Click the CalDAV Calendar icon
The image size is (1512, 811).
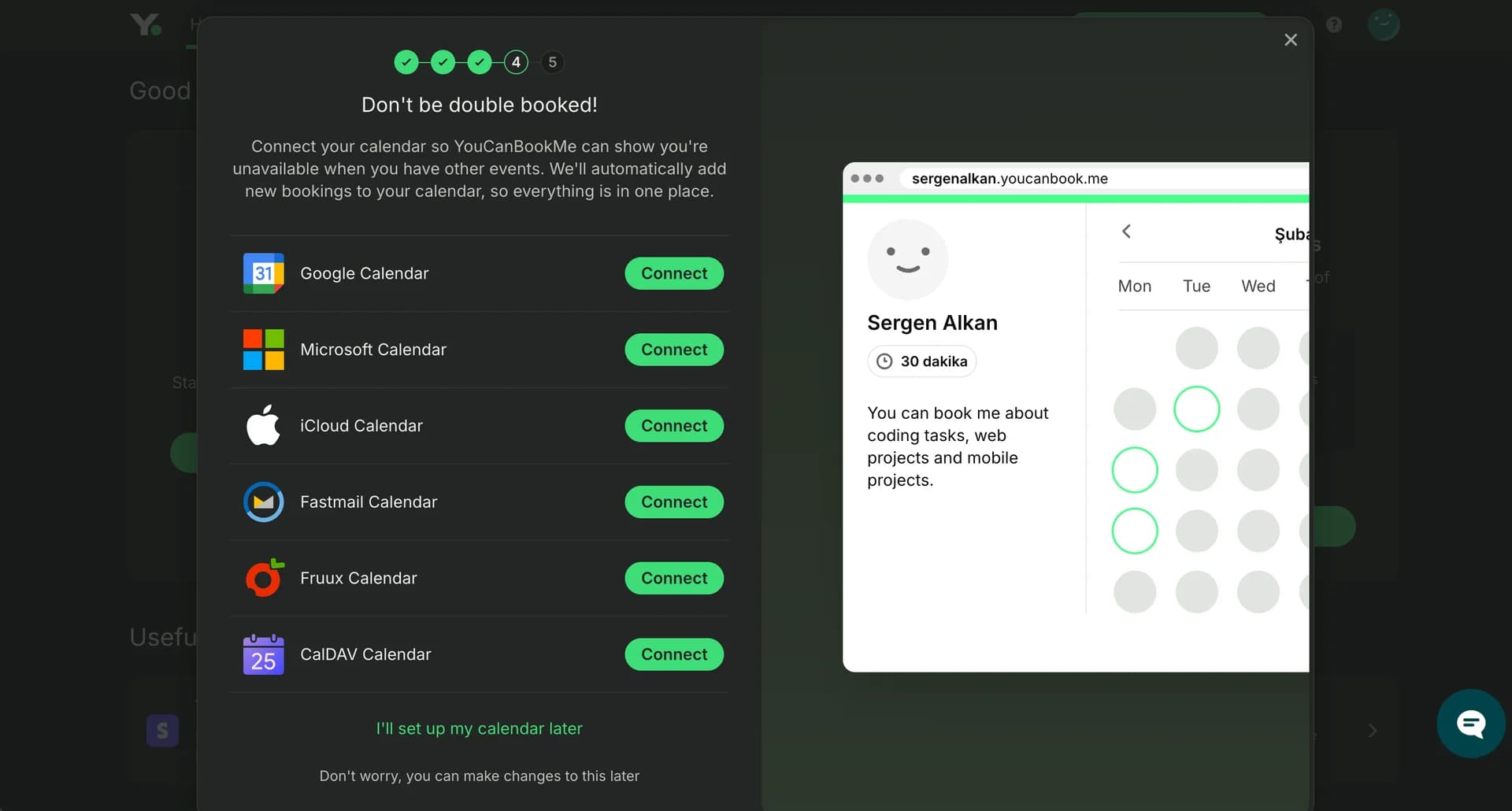[264, 654]
